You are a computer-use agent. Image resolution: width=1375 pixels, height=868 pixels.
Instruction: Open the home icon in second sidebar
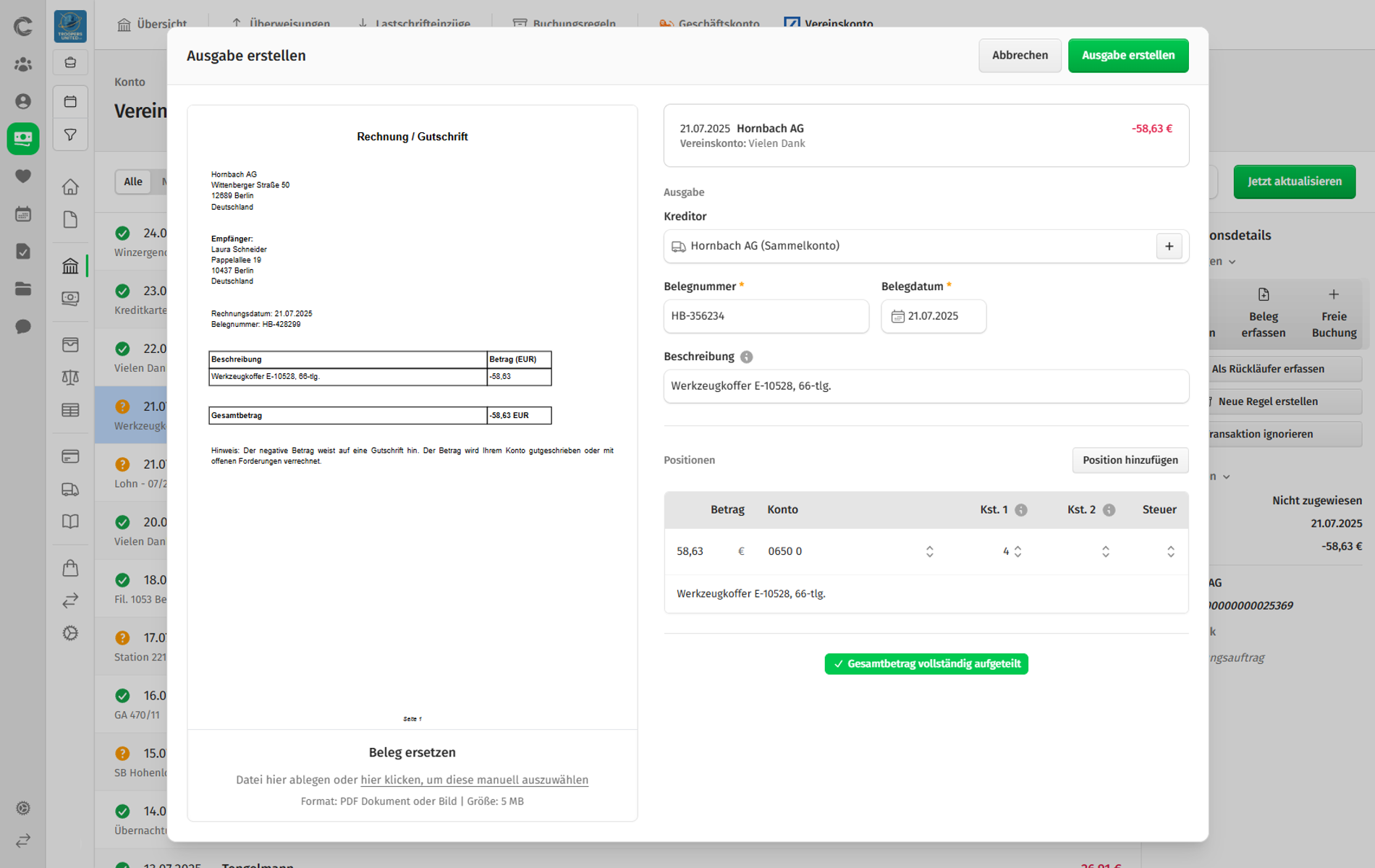tap(70, 187)
